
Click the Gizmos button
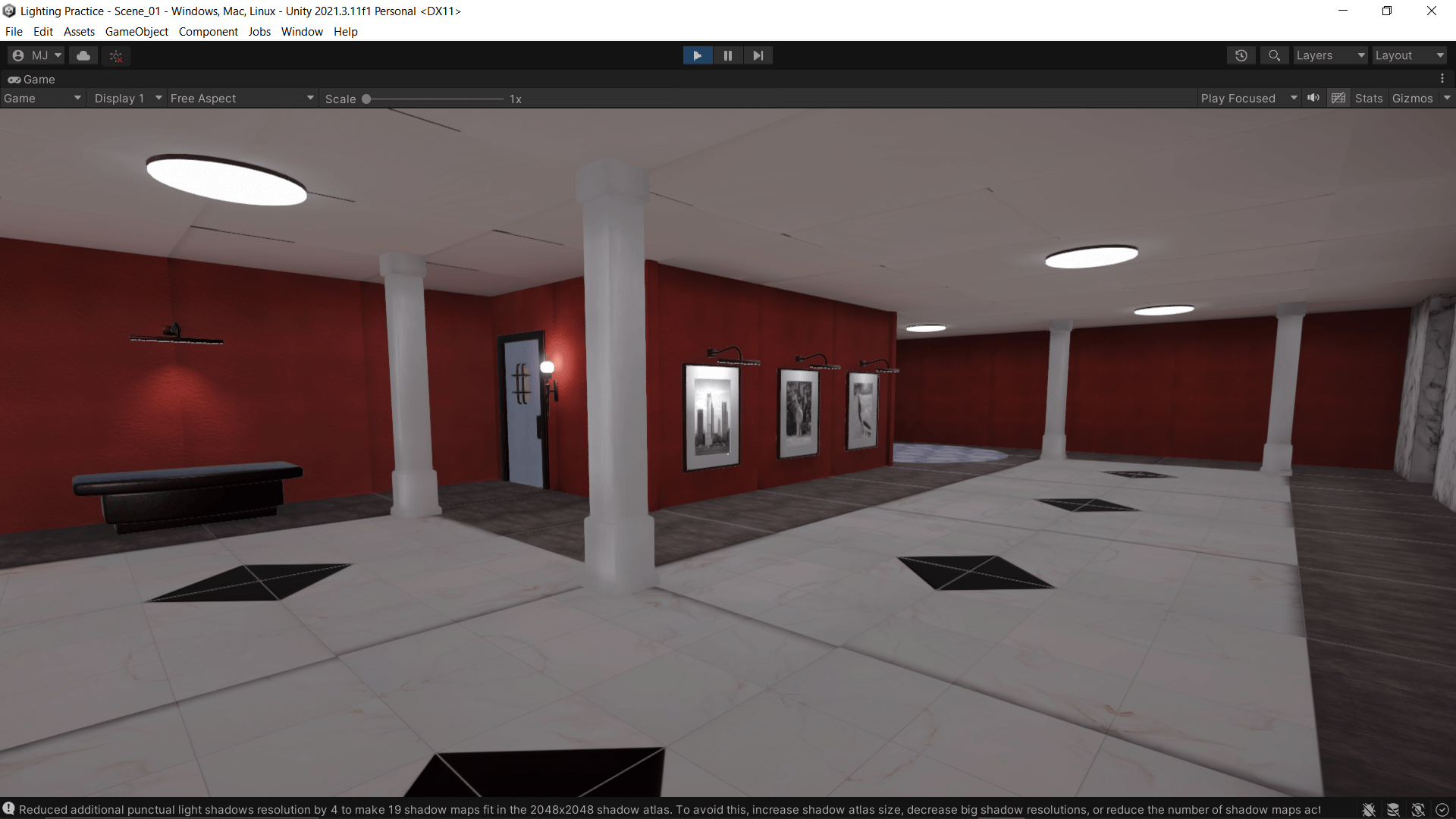[1412, 99]
